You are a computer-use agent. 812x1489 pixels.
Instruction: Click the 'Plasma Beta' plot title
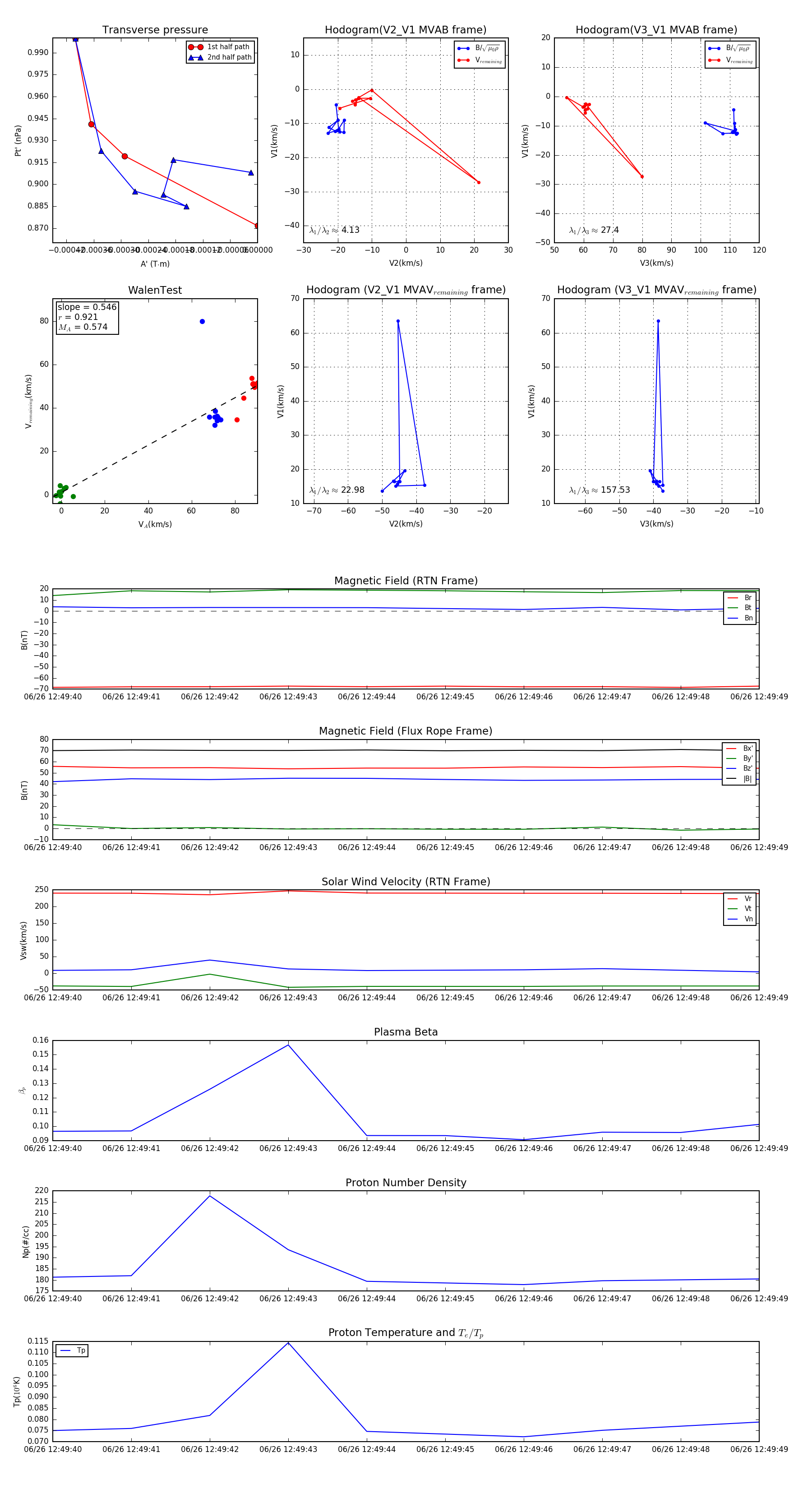point(406,1032)
